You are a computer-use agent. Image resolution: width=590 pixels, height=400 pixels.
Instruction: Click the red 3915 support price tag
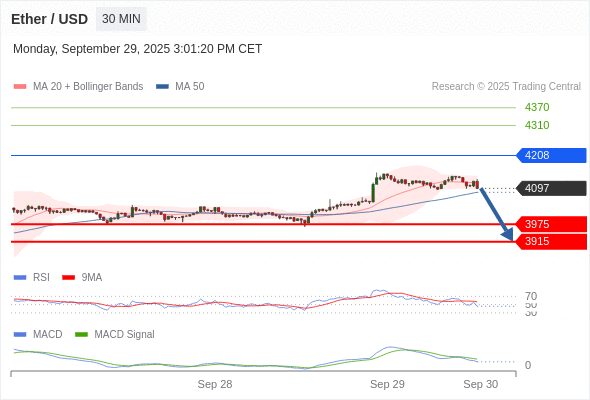[552, 242]
